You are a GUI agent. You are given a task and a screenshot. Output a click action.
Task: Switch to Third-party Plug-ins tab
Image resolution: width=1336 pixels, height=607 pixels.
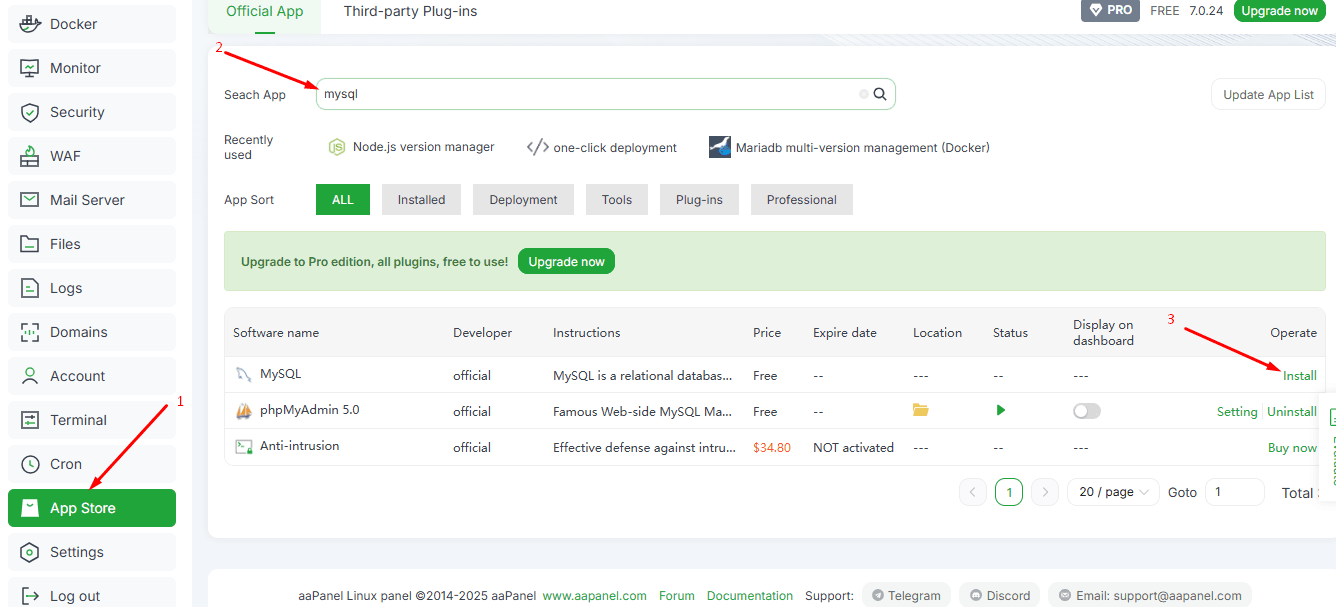point(410,12)
